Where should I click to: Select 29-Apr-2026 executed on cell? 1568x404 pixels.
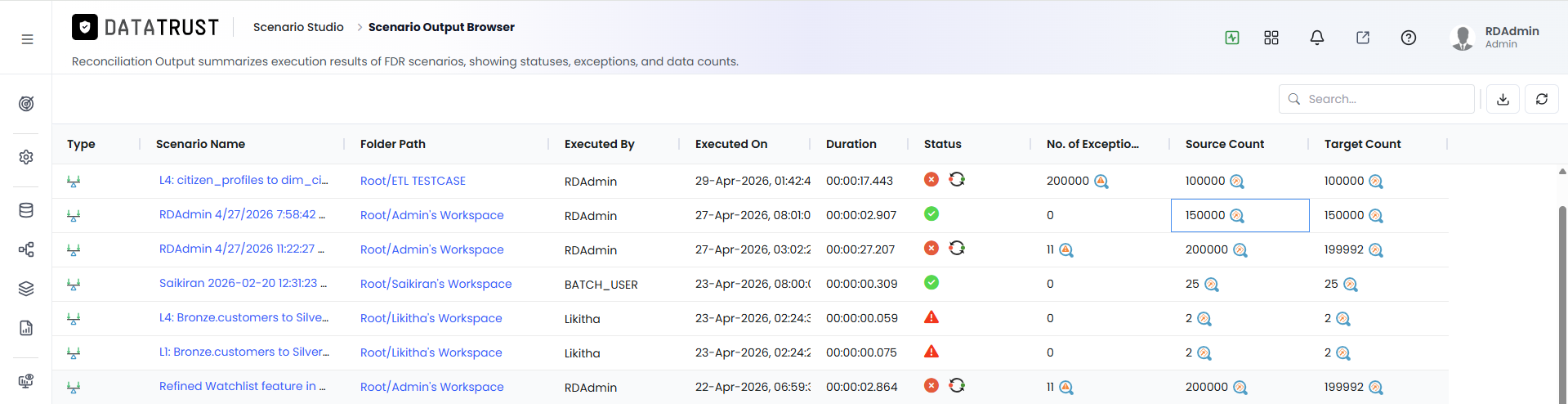(753, 181)
